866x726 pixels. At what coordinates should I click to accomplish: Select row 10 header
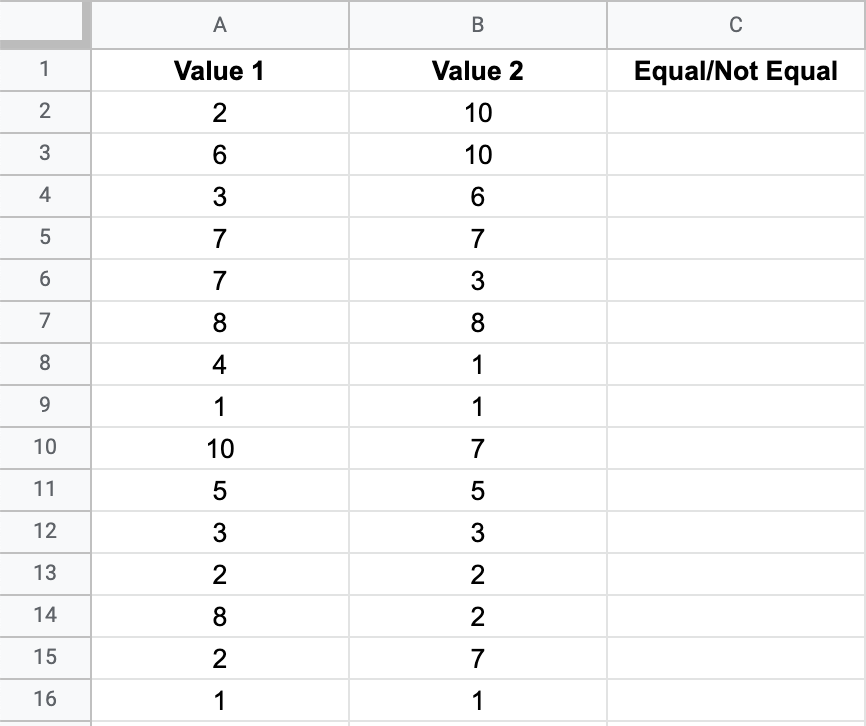click(45, 448)
